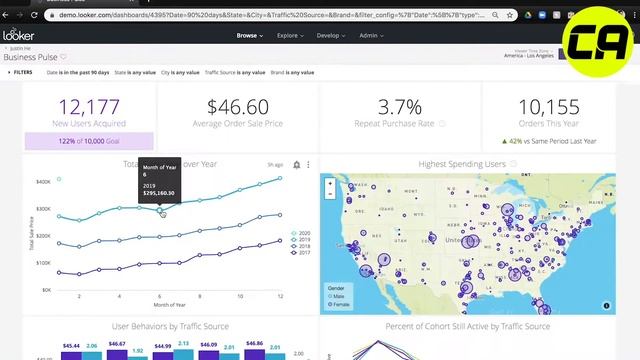Click the America - Los Angeles time zone
Image resolution: width=640 pixels, height=360 pixels.
(x=529, y=55)
